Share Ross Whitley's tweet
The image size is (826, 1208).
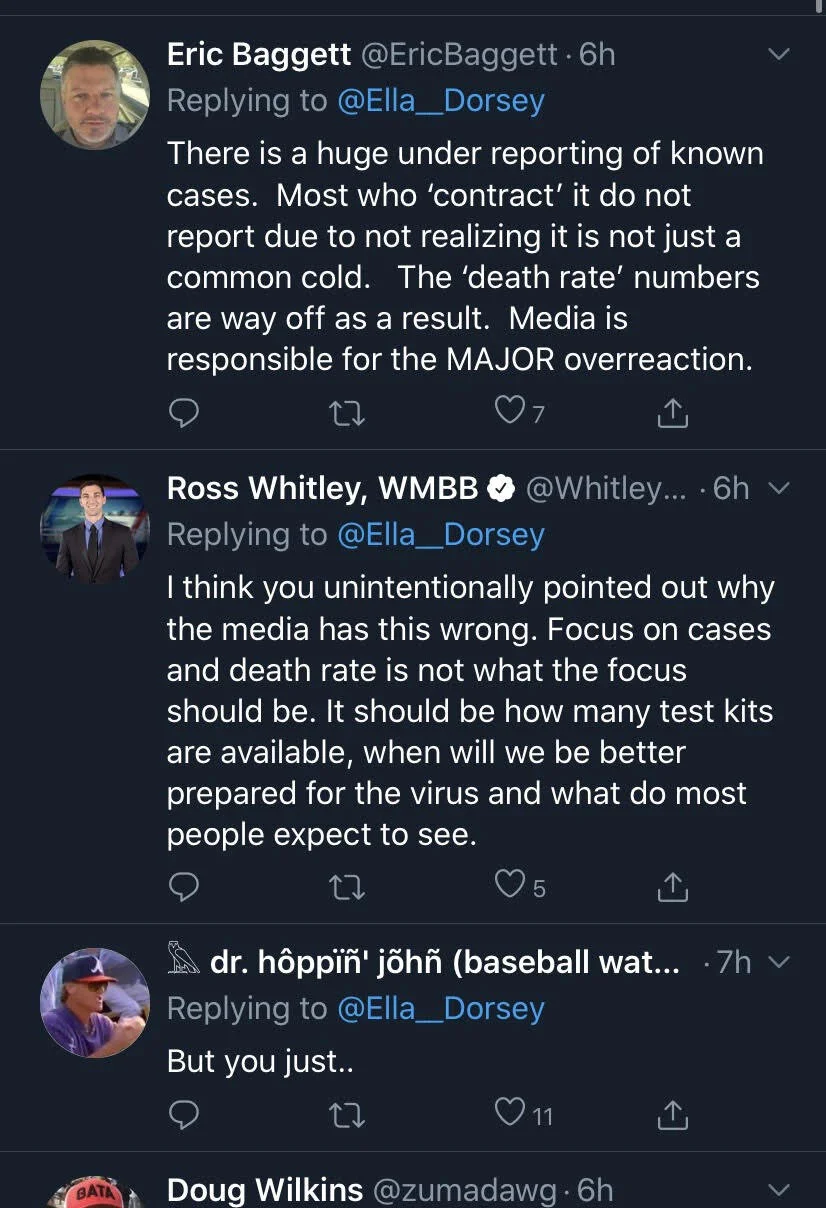pos(673,887)
